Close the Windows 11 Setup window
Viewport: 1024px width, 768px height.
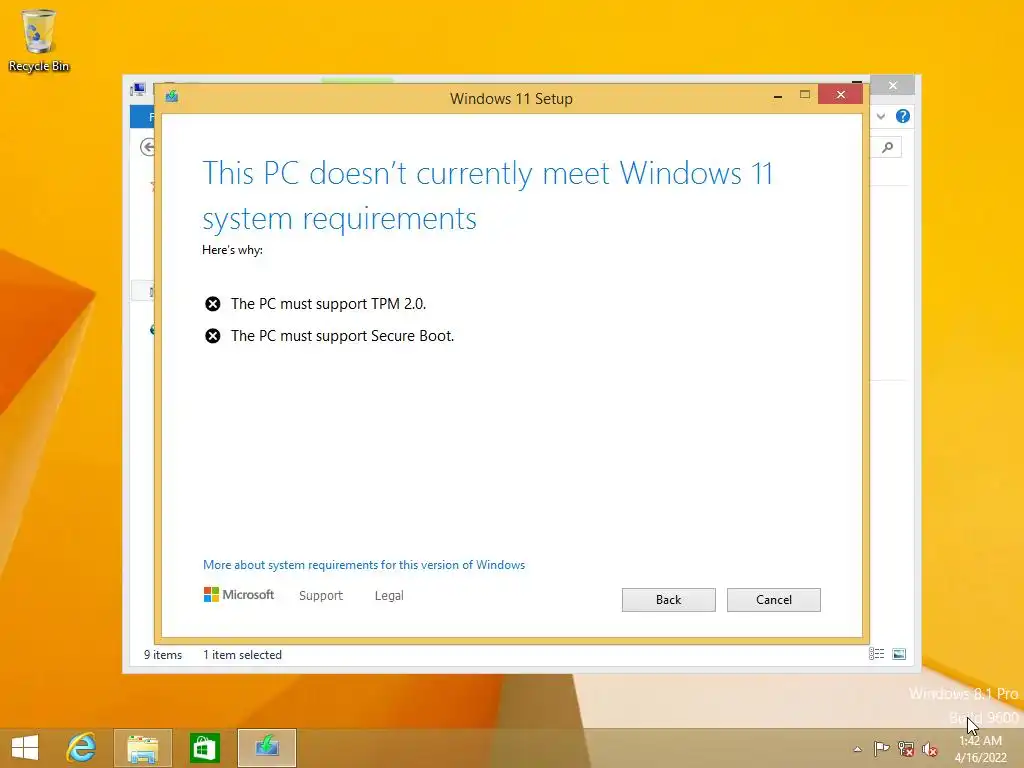[840, 95]
